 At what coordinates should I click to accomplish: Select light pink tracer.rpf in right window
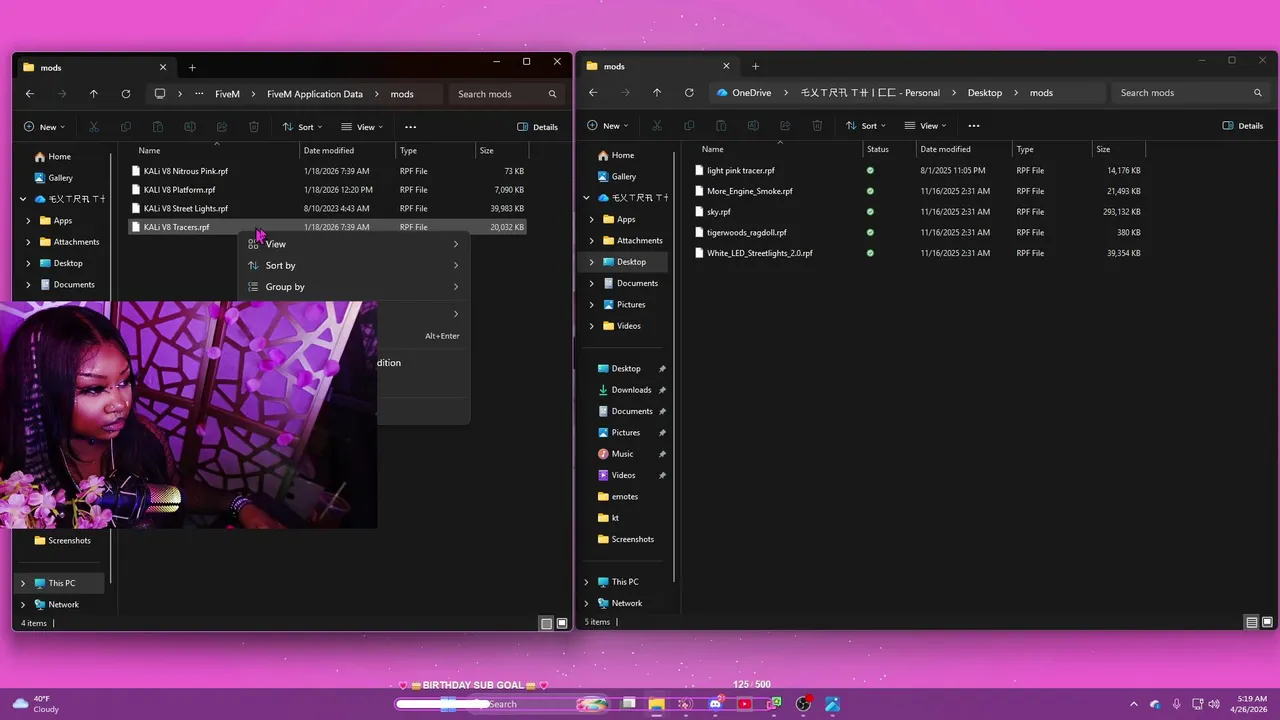tap(741, 171)
